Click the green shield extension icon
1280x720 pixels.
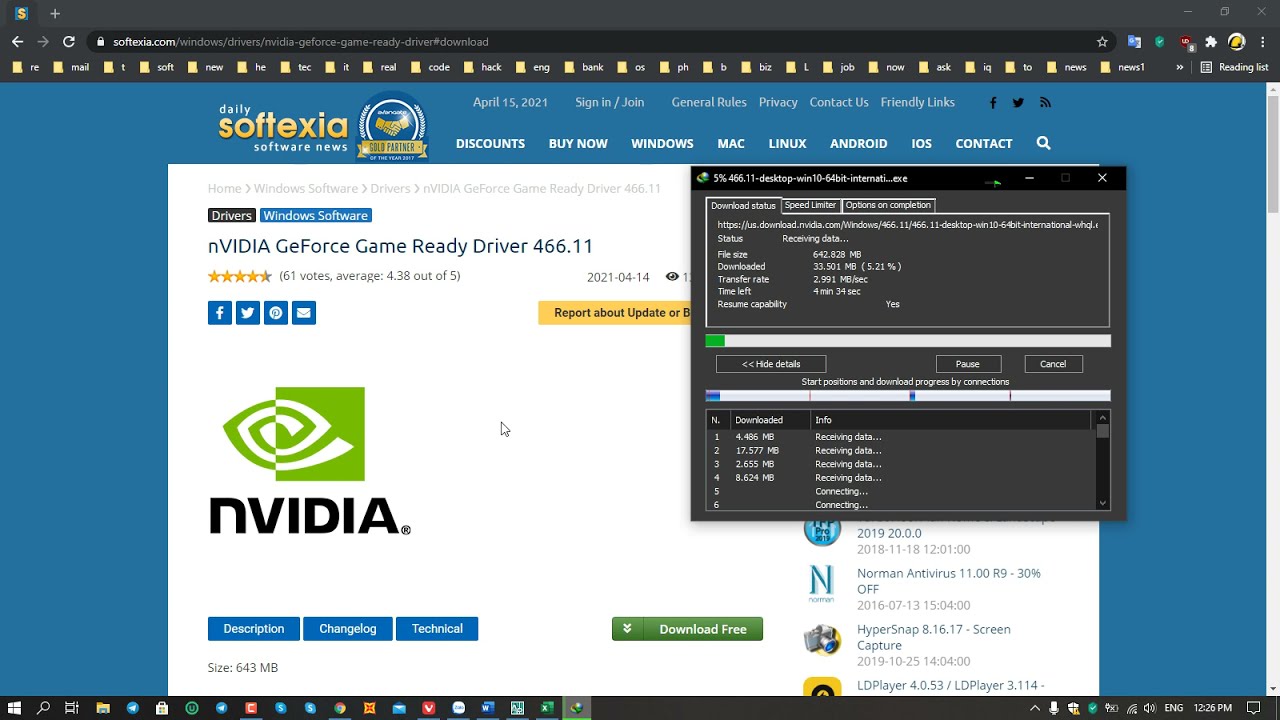coord(1160,42)
